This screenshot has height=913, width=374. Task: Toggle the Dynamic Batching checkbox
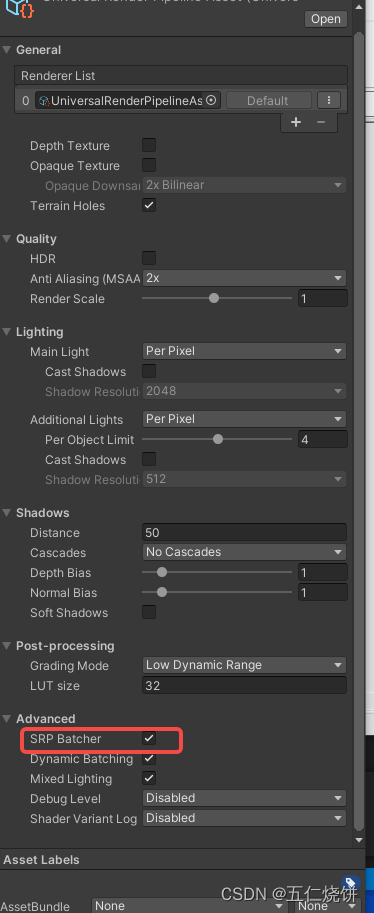(149, 759)
